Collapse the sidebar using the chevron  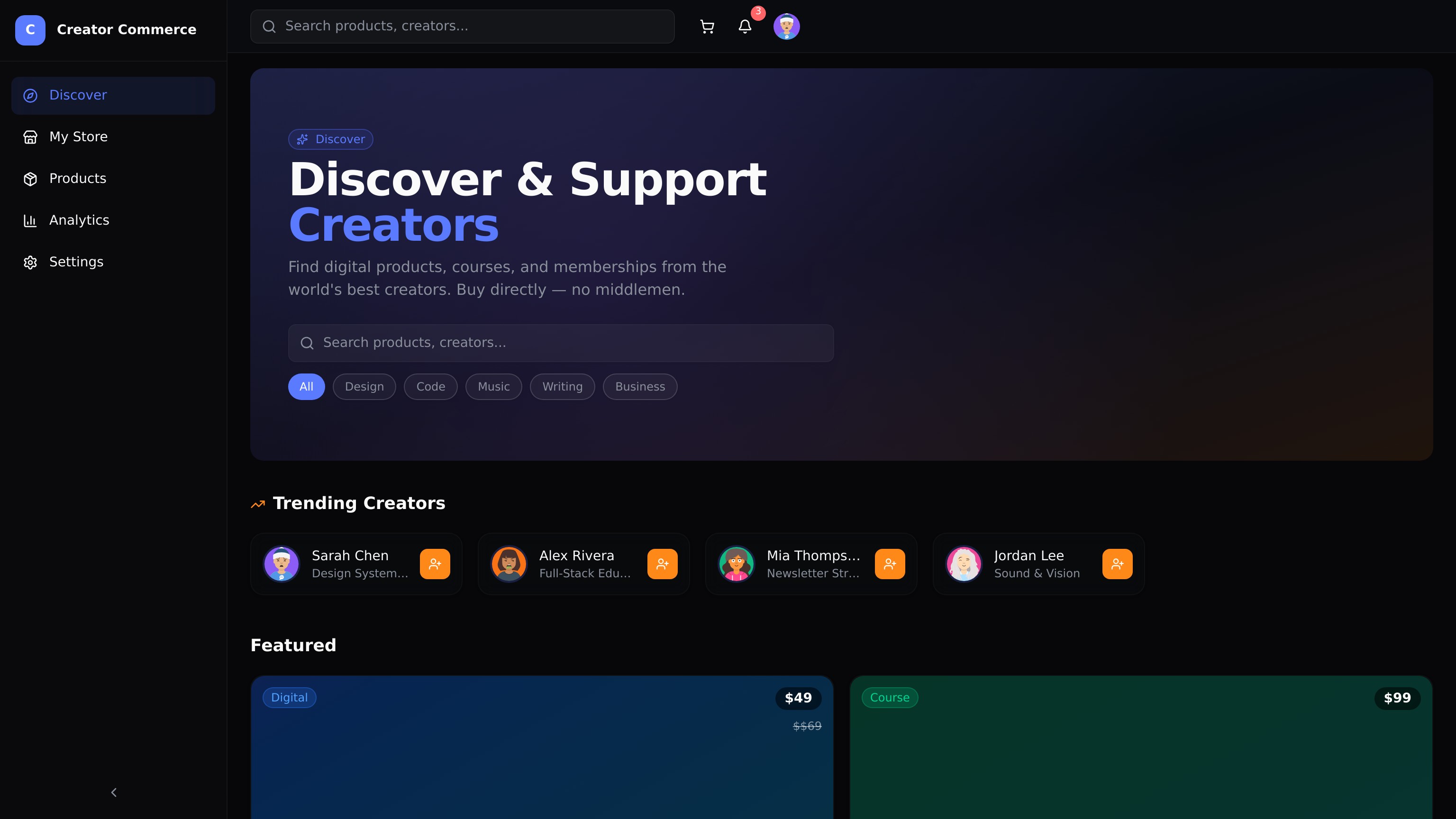tap(114, 792)
